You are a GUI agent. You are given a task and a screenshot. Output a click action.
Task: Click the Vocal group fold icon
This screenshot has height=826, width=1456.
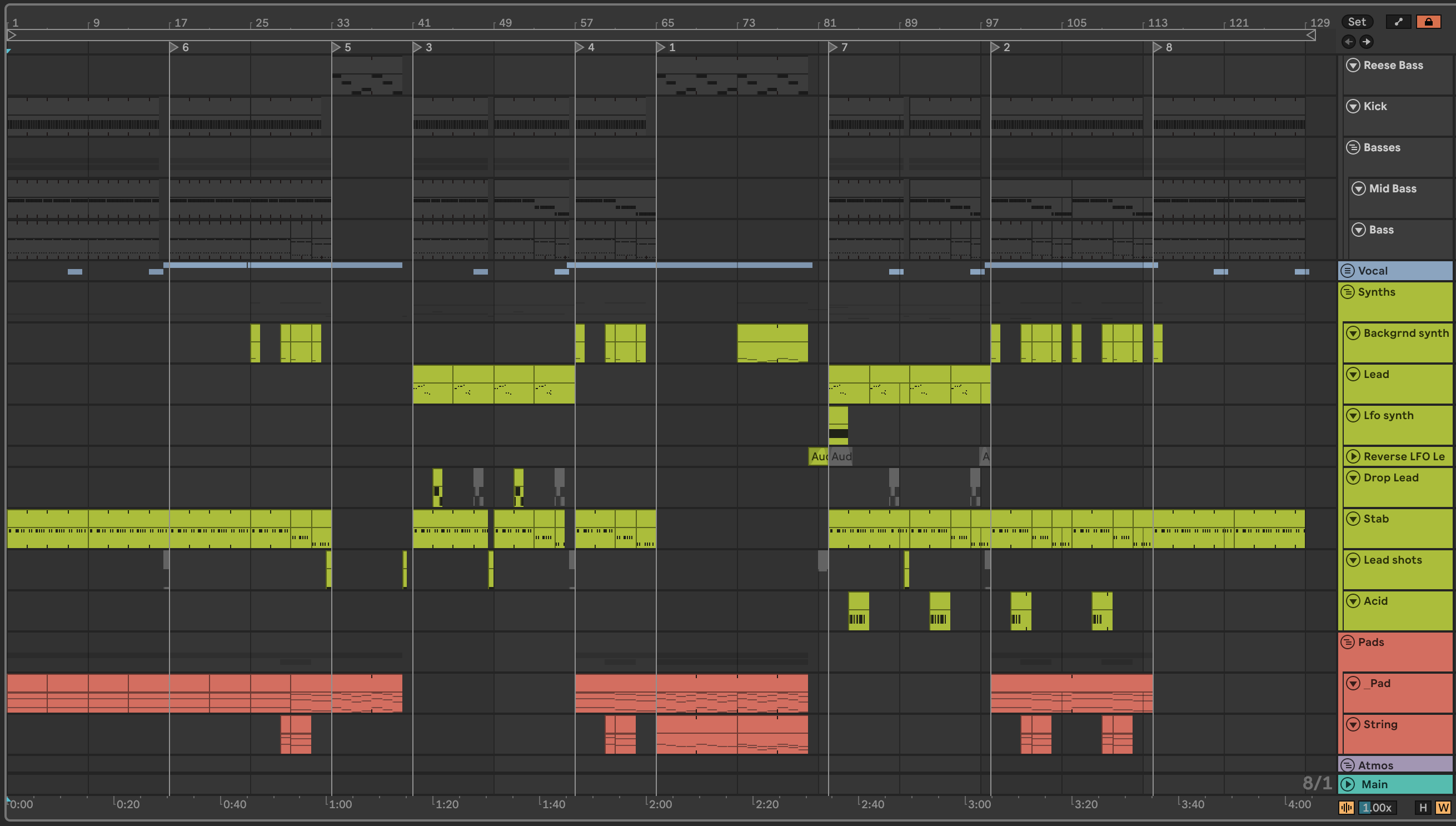coord(1348,271)
